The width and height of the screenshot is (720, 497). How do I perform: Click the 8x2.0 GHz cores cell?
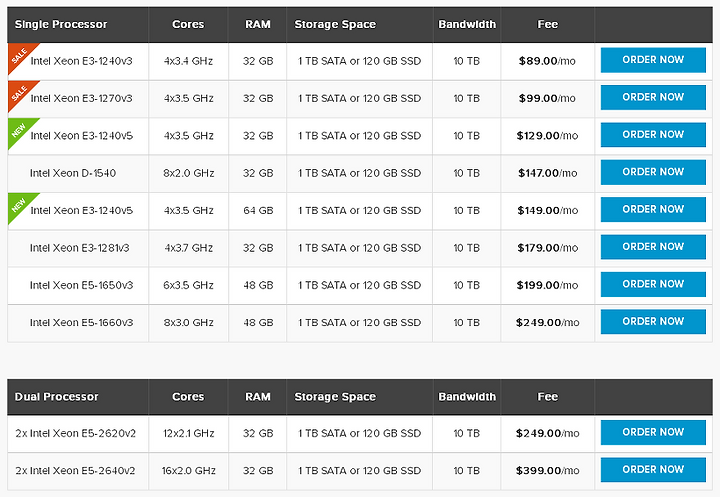(189, 173)
